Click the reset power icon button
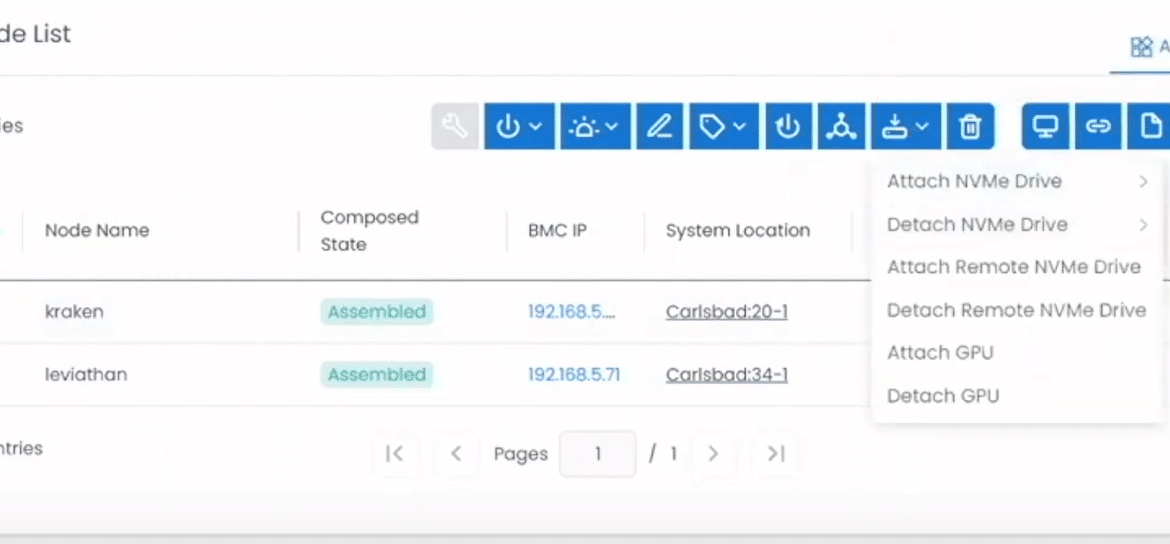 pyautogui.click(x=789, y=126)
